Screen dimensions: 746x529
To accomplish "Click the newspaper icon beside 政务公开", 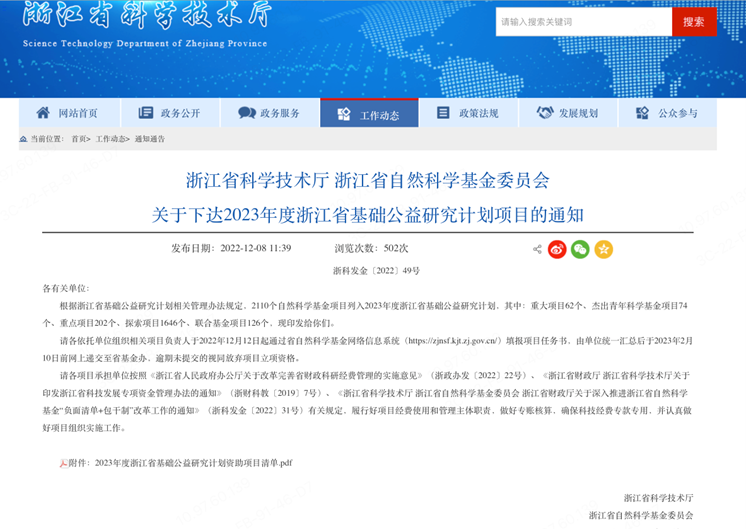I will 146,113.
